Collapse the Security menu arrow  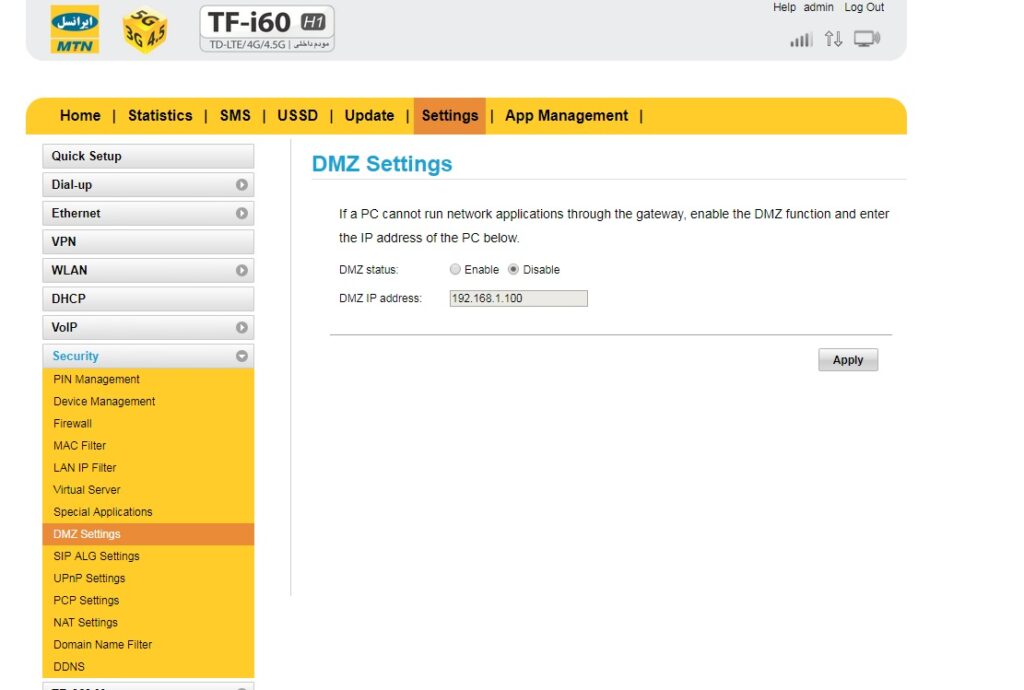coord(242,356)
